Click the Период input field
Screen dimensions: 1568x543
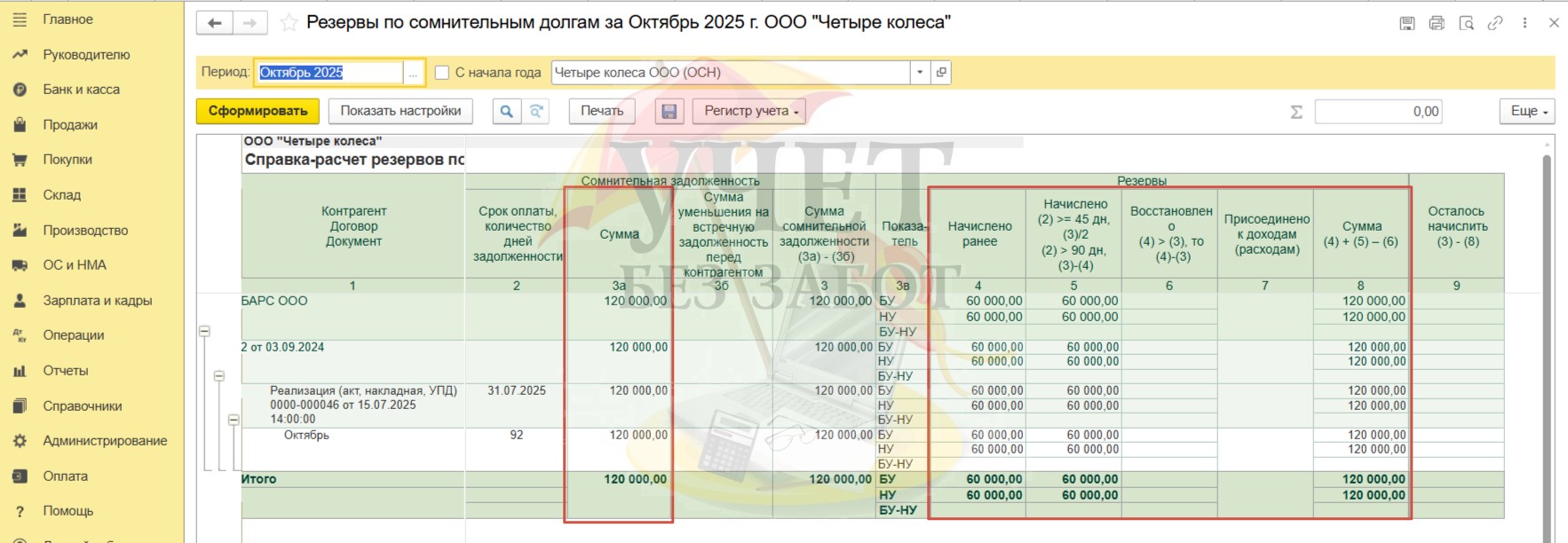click(329, 73)
